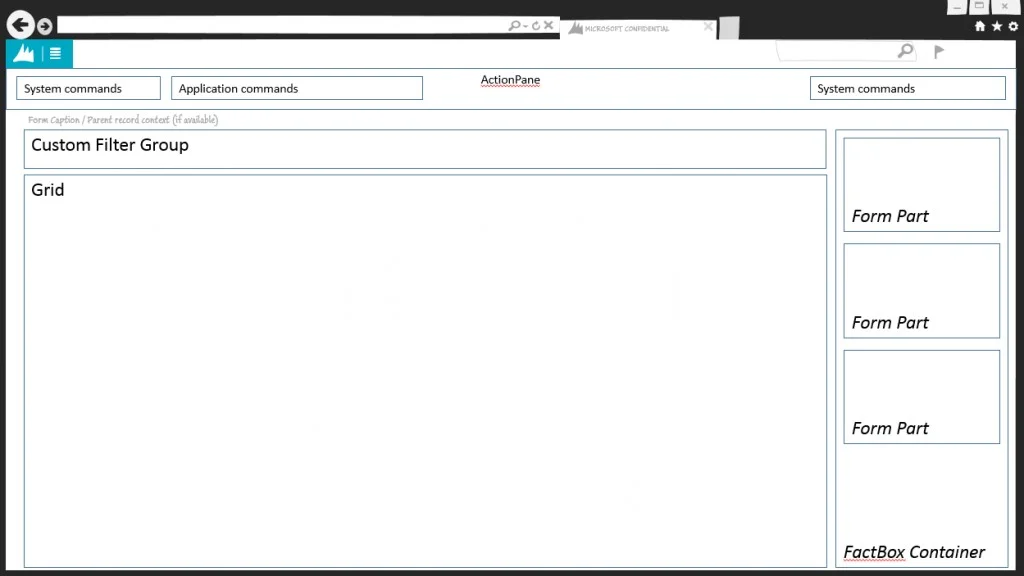Click the address bar refresh icon
The width and height of the screenshot is (1024, 576).
[x=536, y=25]
